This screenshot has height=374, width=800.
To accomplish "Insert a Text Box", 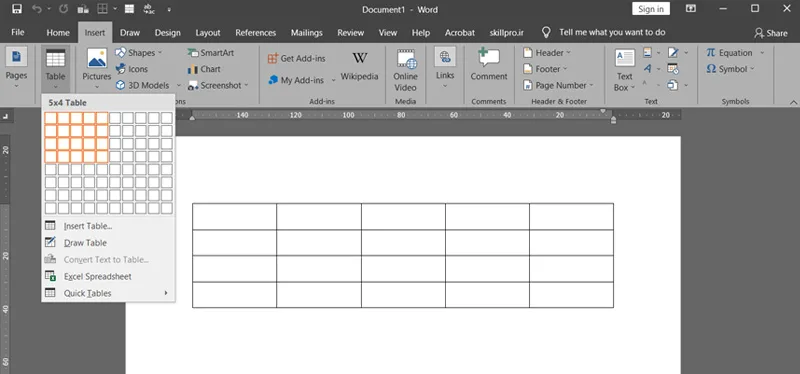I will point(624,70).
